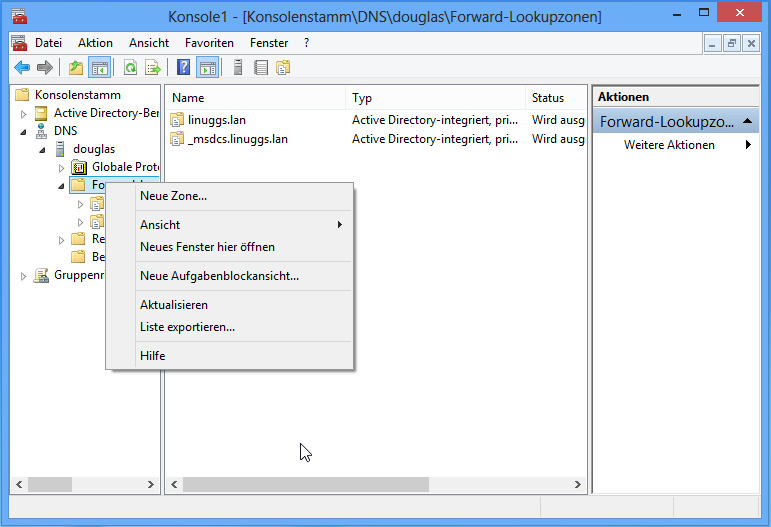Image resolution: width=771 pixels, height=527 pixels.
Task: Click the Refresh toolbar icon
Action: tap(130, 68)
